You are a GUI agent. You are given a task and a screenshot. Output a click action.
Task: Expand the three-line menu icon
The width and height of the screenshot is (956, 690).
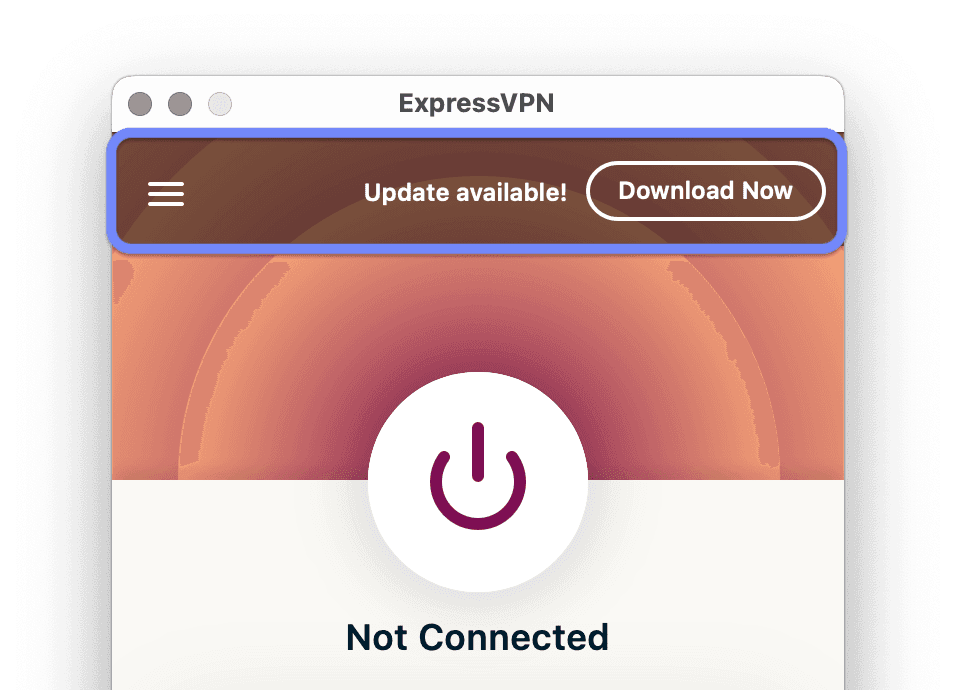tap(166, 194)
